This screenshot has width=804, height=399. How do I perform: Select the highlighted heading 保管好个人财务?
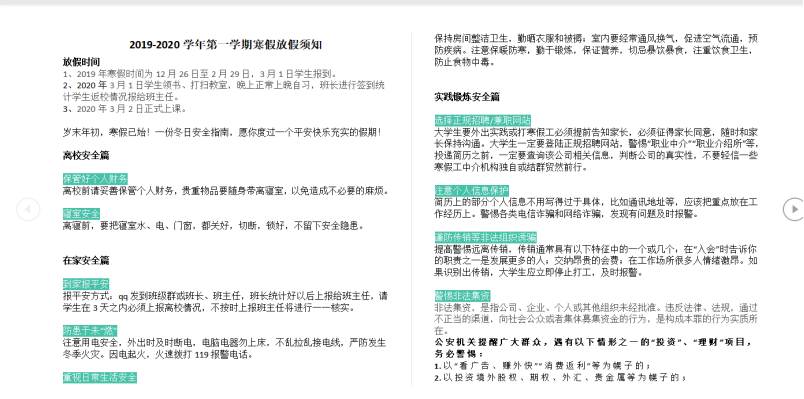(95, 179)
